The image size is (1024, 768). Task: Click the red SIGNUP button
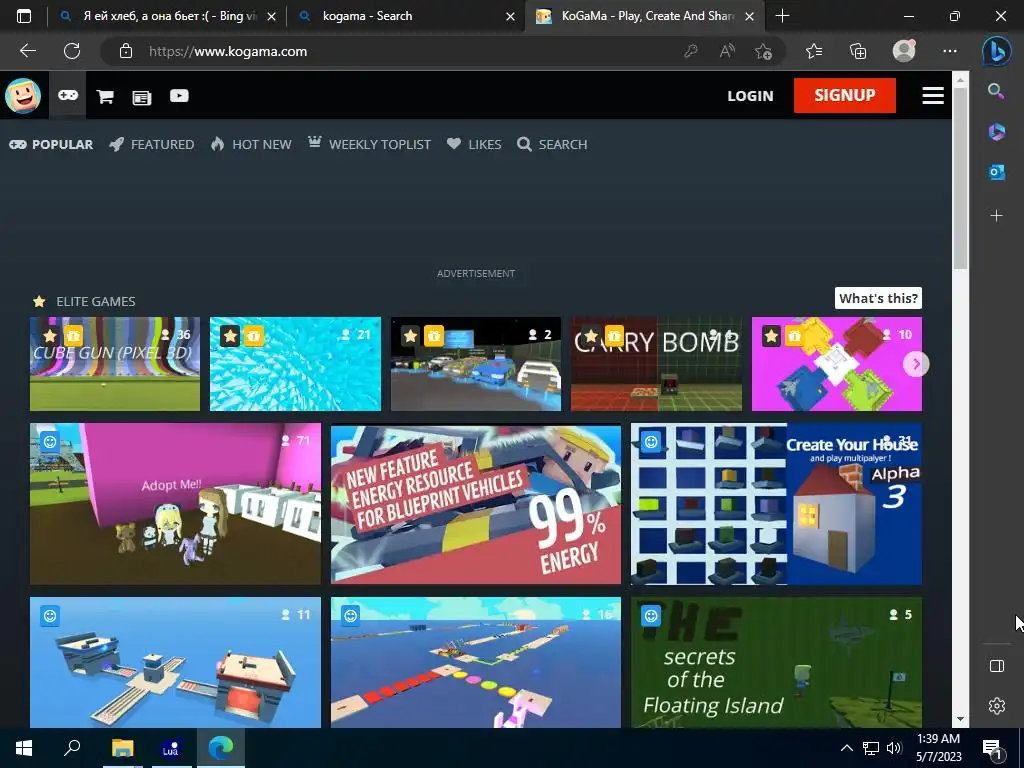coord(844,95)
